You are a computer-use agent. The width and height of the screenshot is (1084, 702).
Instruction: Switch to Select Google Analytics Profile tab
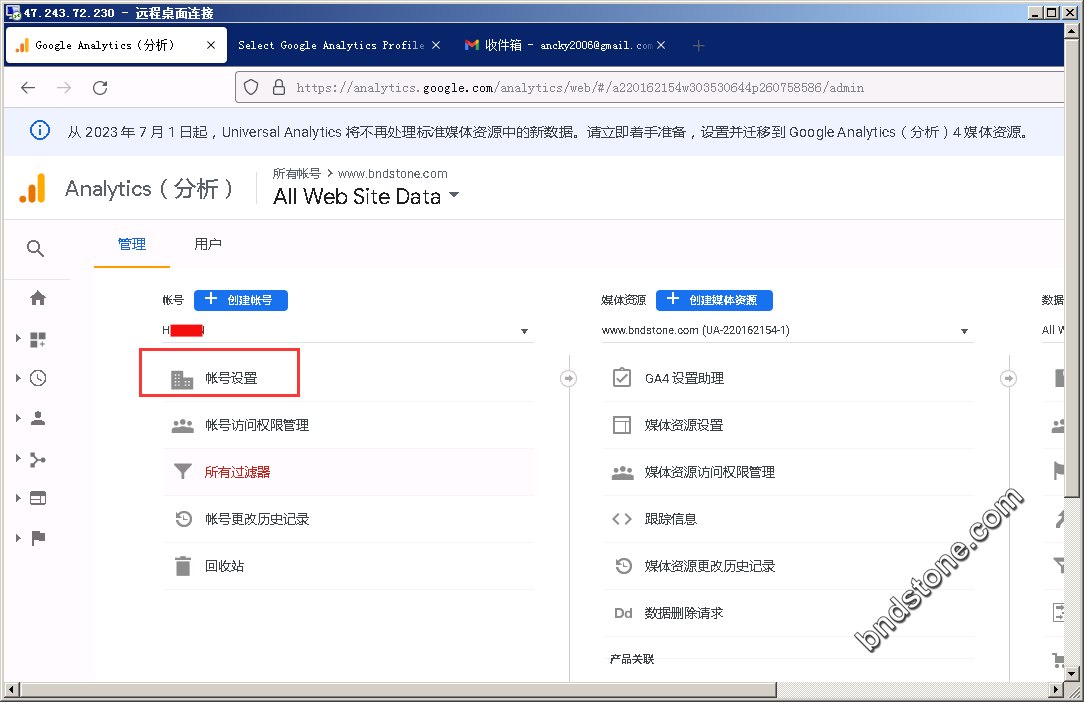click(331, 45)
